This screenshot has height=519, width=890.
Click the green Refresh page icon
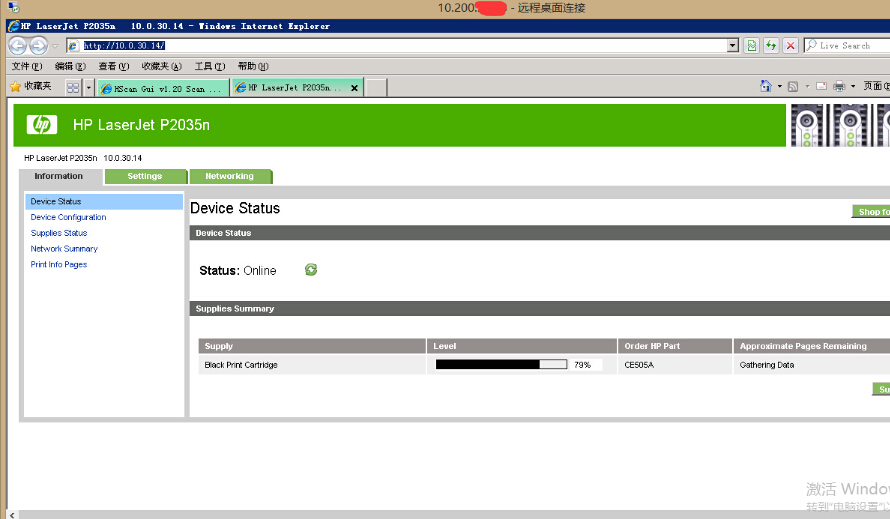(x=771, y=45)
